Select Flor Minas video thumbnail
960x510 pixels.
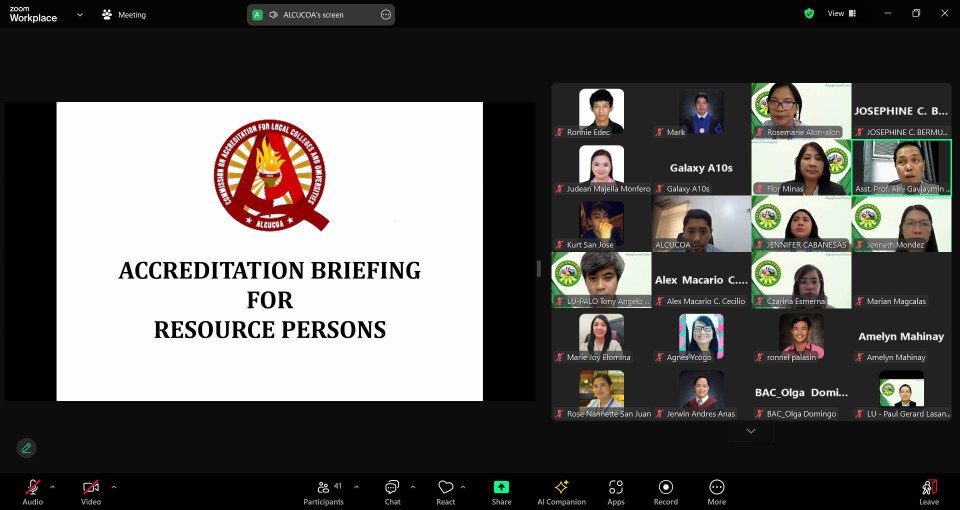801,167
